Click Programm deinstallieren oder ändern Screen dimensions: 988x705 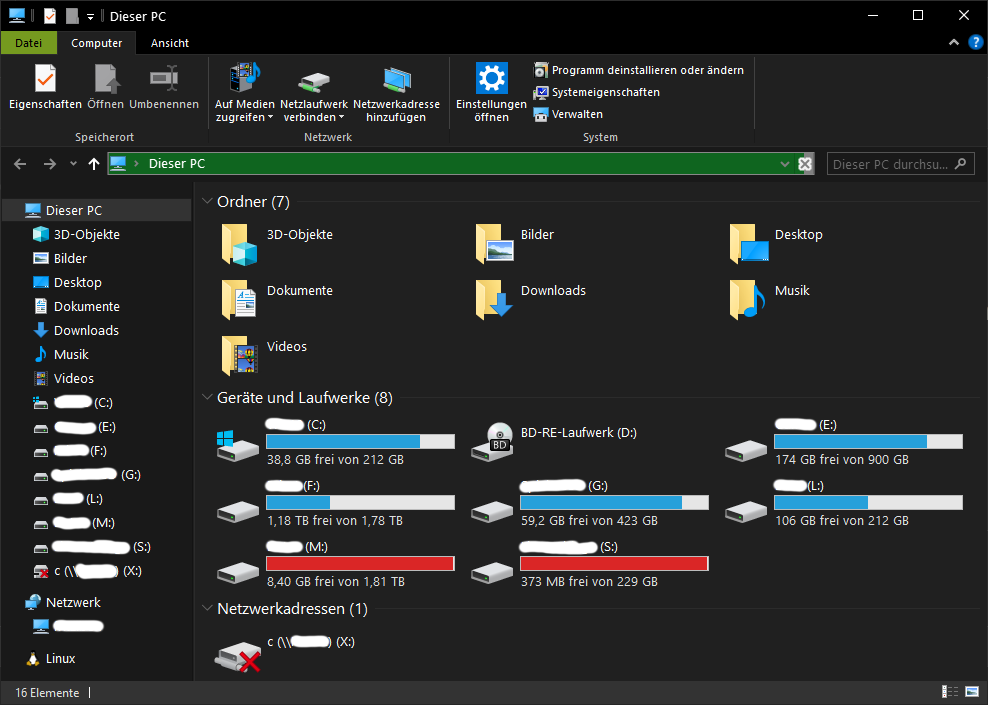[x=638, y=70]
